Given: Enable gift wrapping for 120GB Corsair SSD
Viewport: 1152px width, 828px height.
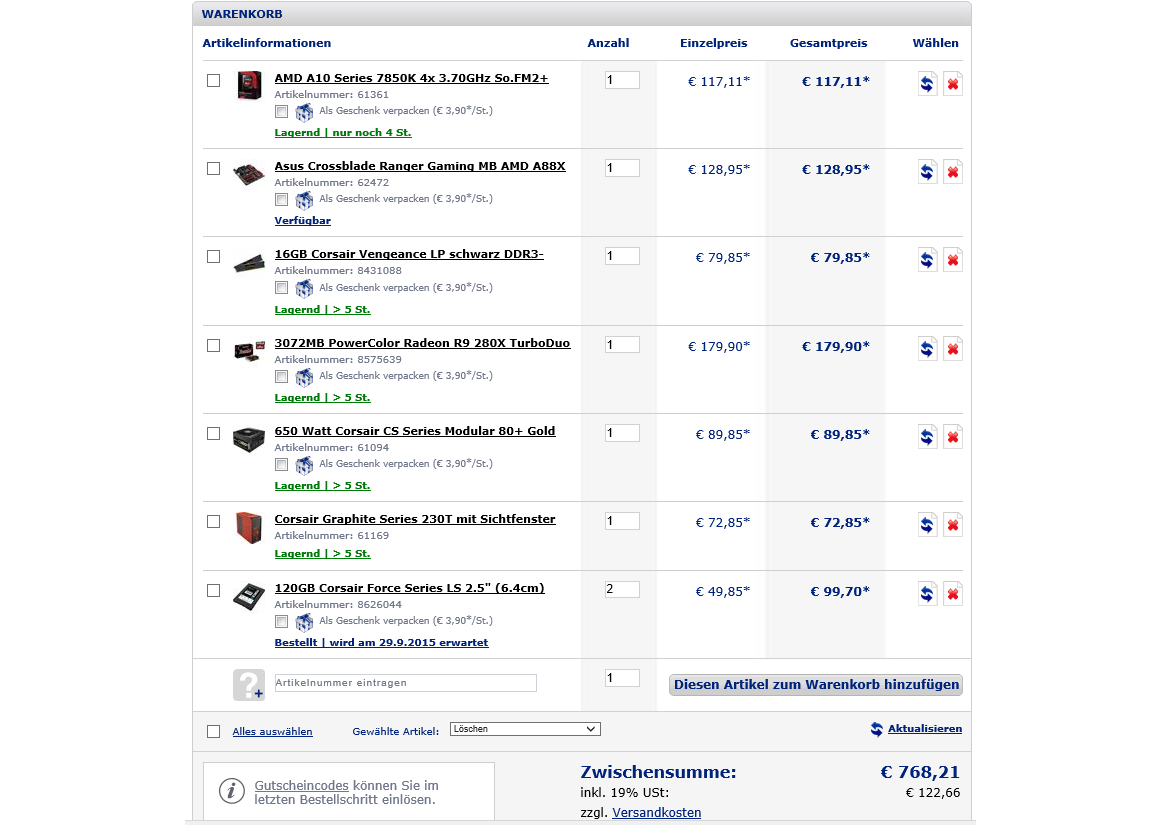Looking at the screenshot, I should [281, 622].
